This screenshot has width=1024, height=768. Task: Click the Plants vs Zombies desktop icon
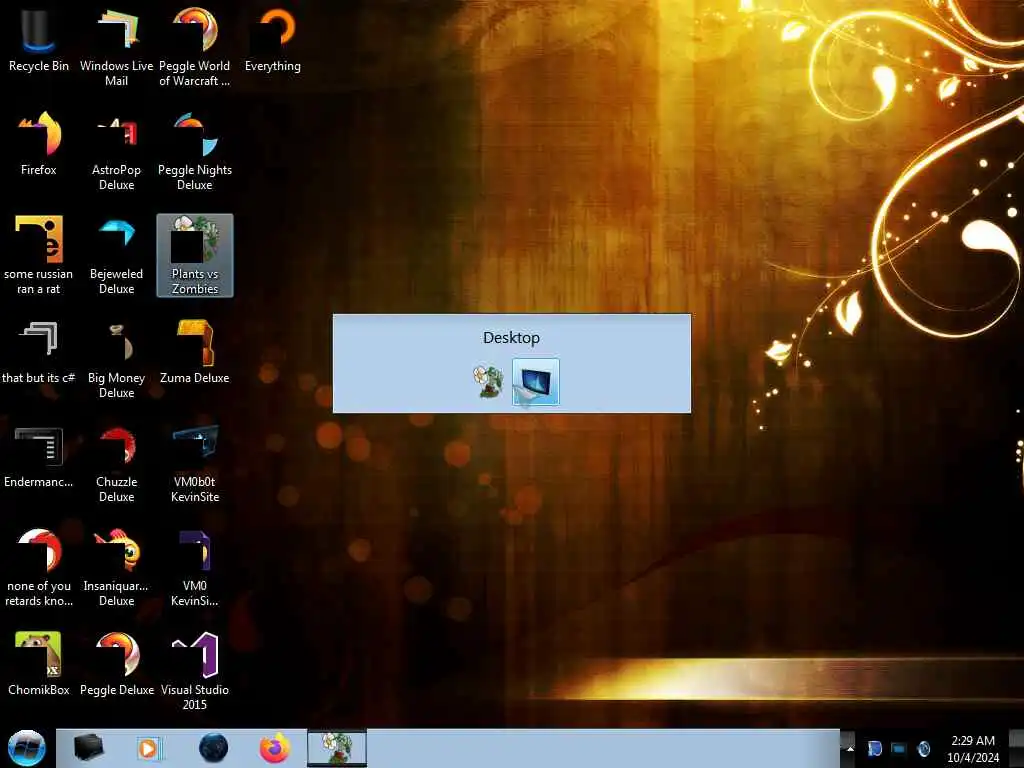click(x=195, y=255)
